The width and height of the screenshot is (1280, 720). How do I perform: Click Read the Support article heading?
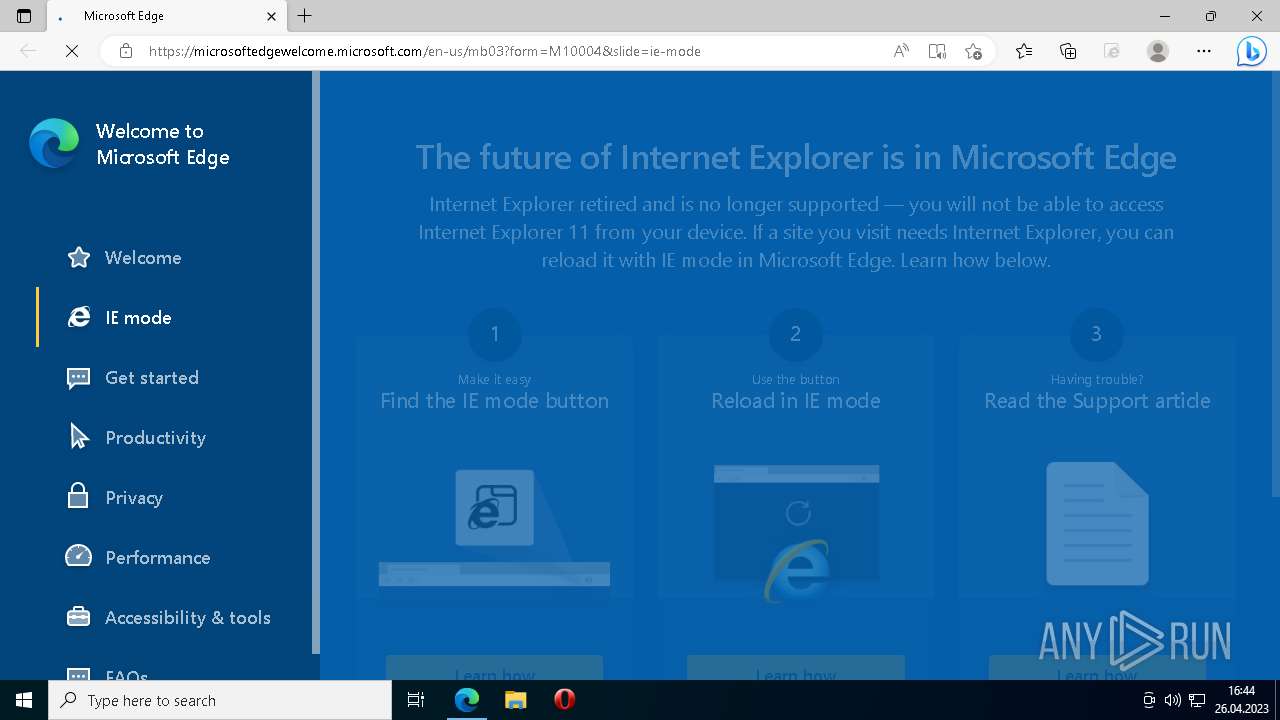pos(1097,401)
